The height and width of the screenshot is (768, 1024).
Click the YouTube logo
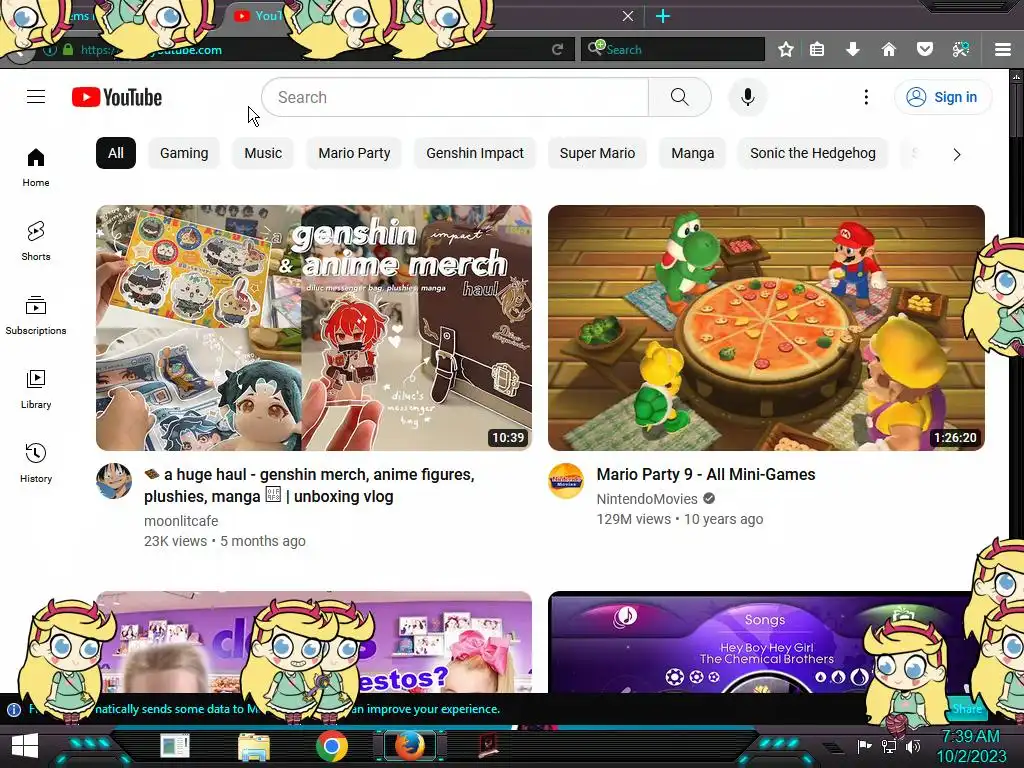tap(117, 97)
